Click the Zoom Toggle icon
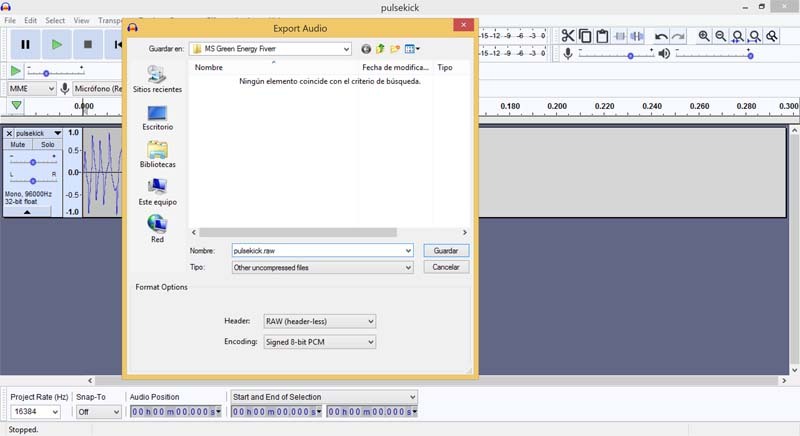This screenshot has height=436, width=800. click(x=772, y=36)
